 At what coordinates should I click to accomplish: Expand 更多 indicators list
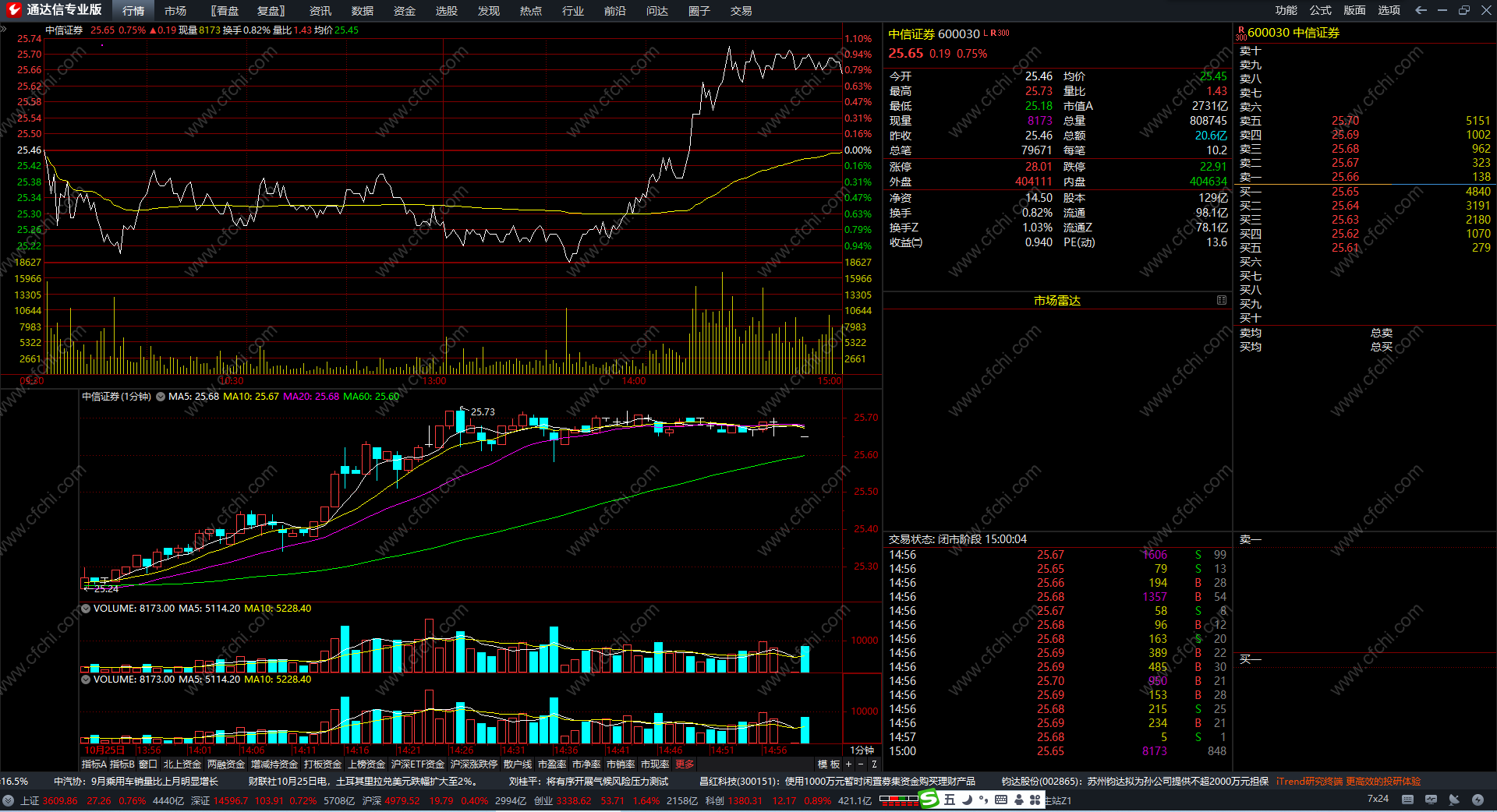click(685, 764)
